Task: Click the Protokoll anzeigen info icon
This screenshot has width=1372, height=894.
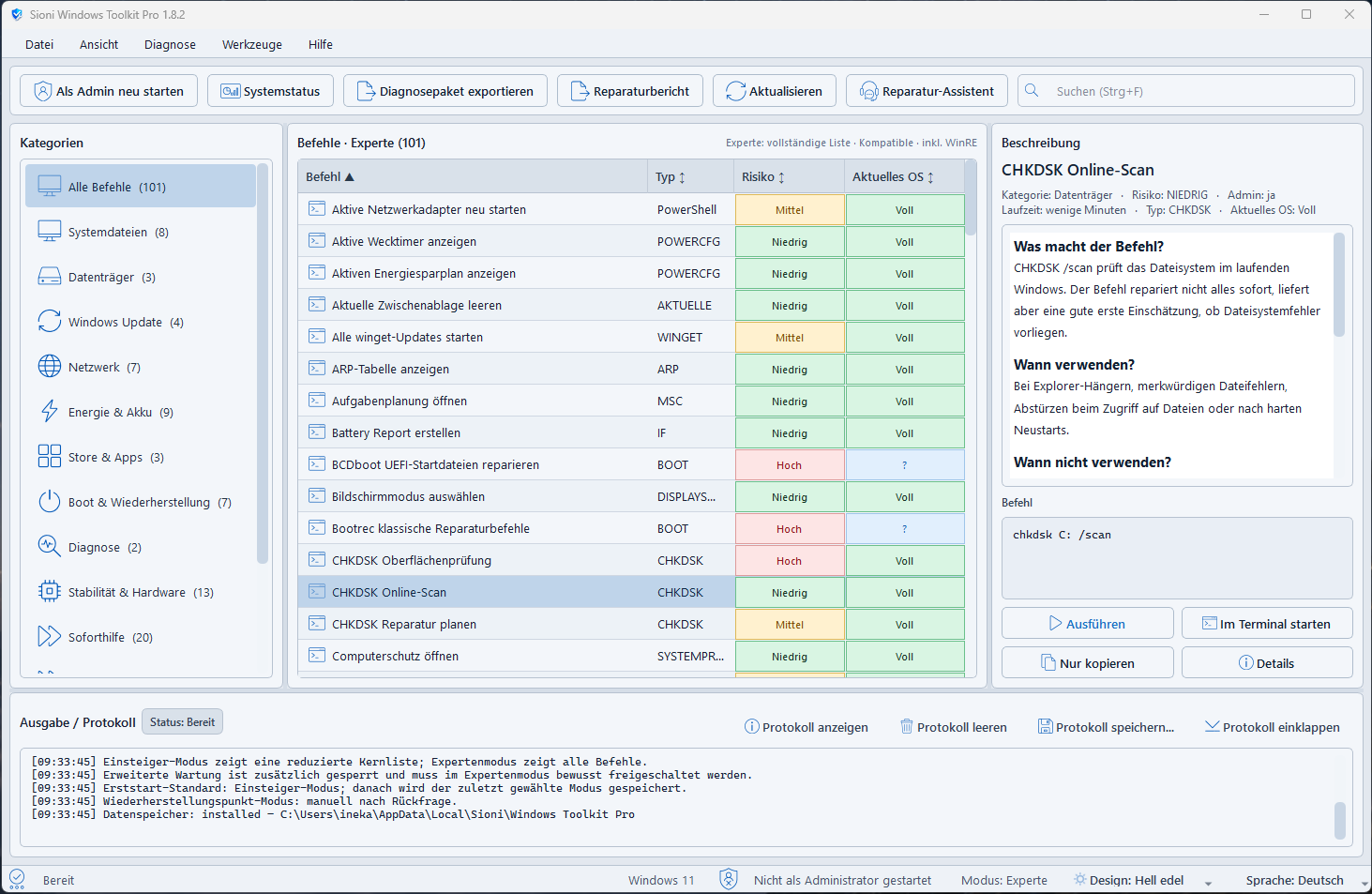Action: click(751, 726)
